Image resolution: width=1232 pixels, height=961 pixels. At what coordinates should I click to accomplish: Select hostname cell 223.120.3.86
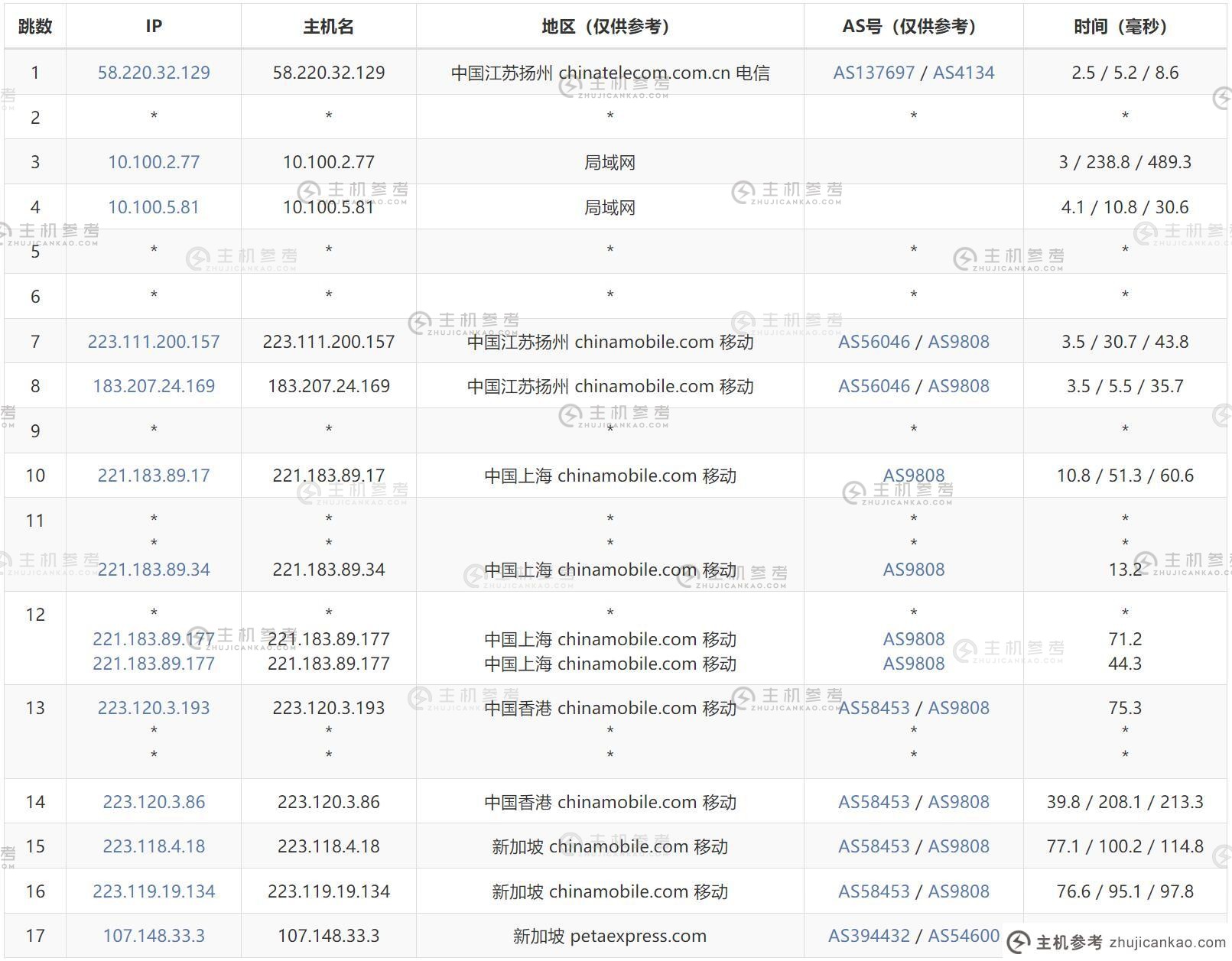pos(329,802)
